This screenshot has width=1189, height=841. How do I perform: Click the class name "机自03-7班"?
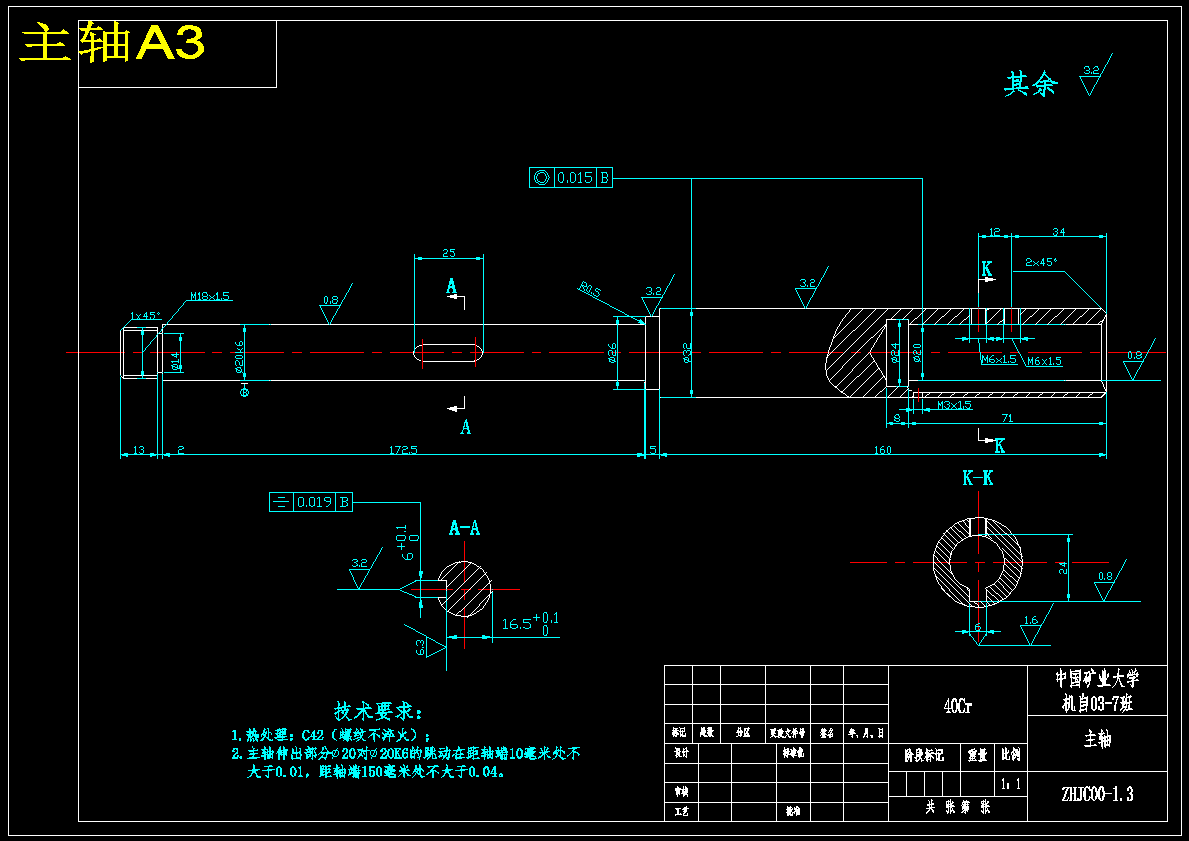tap(1097, 703)
